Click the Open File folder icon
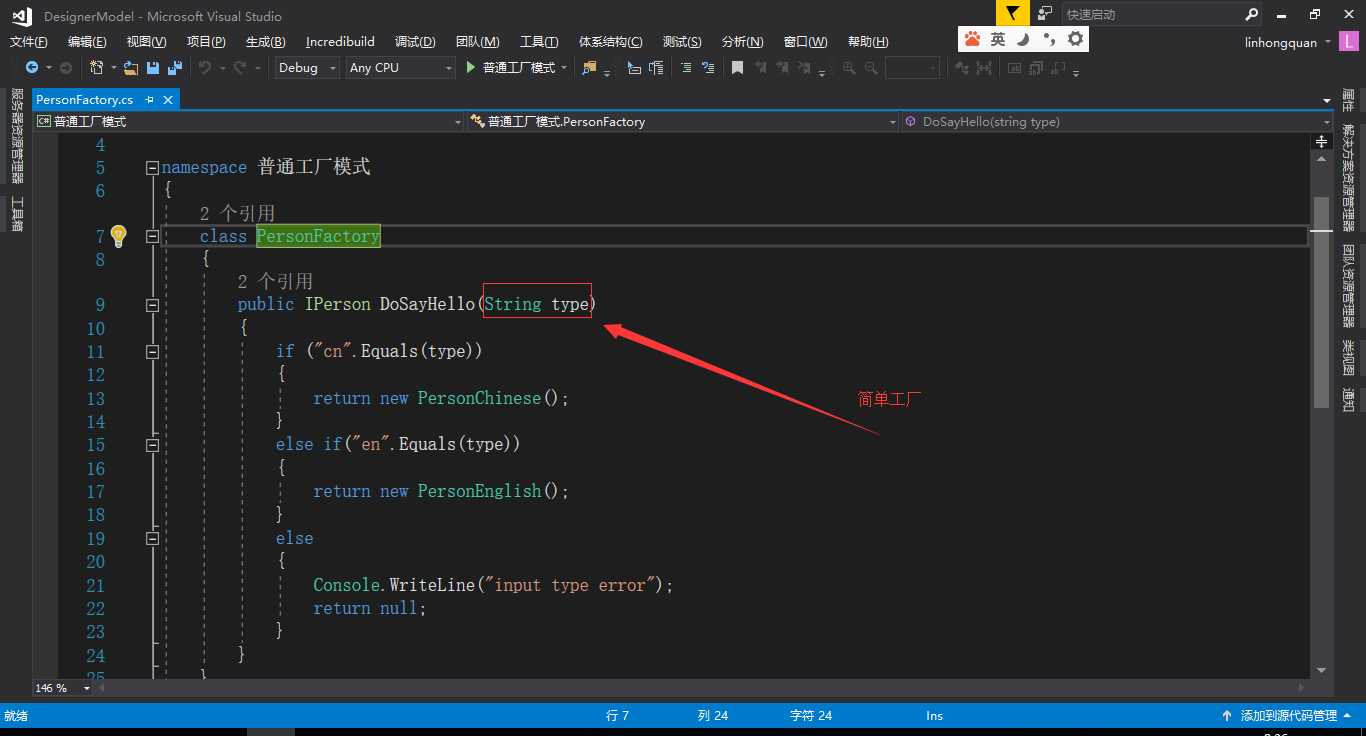 [x=131, y=67]
